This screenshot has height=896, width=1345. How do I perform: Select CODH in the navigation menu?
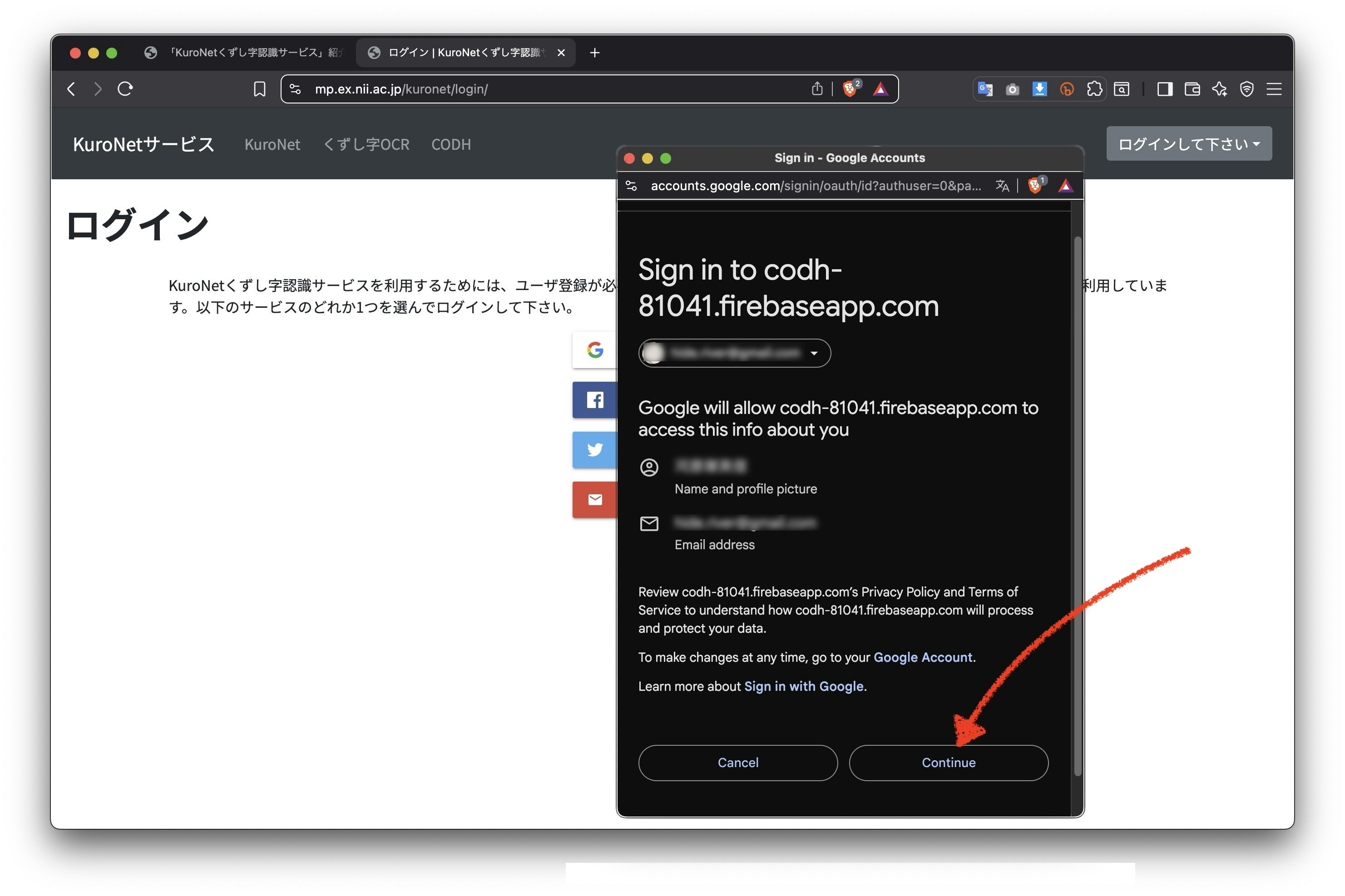tap(451, 145)
